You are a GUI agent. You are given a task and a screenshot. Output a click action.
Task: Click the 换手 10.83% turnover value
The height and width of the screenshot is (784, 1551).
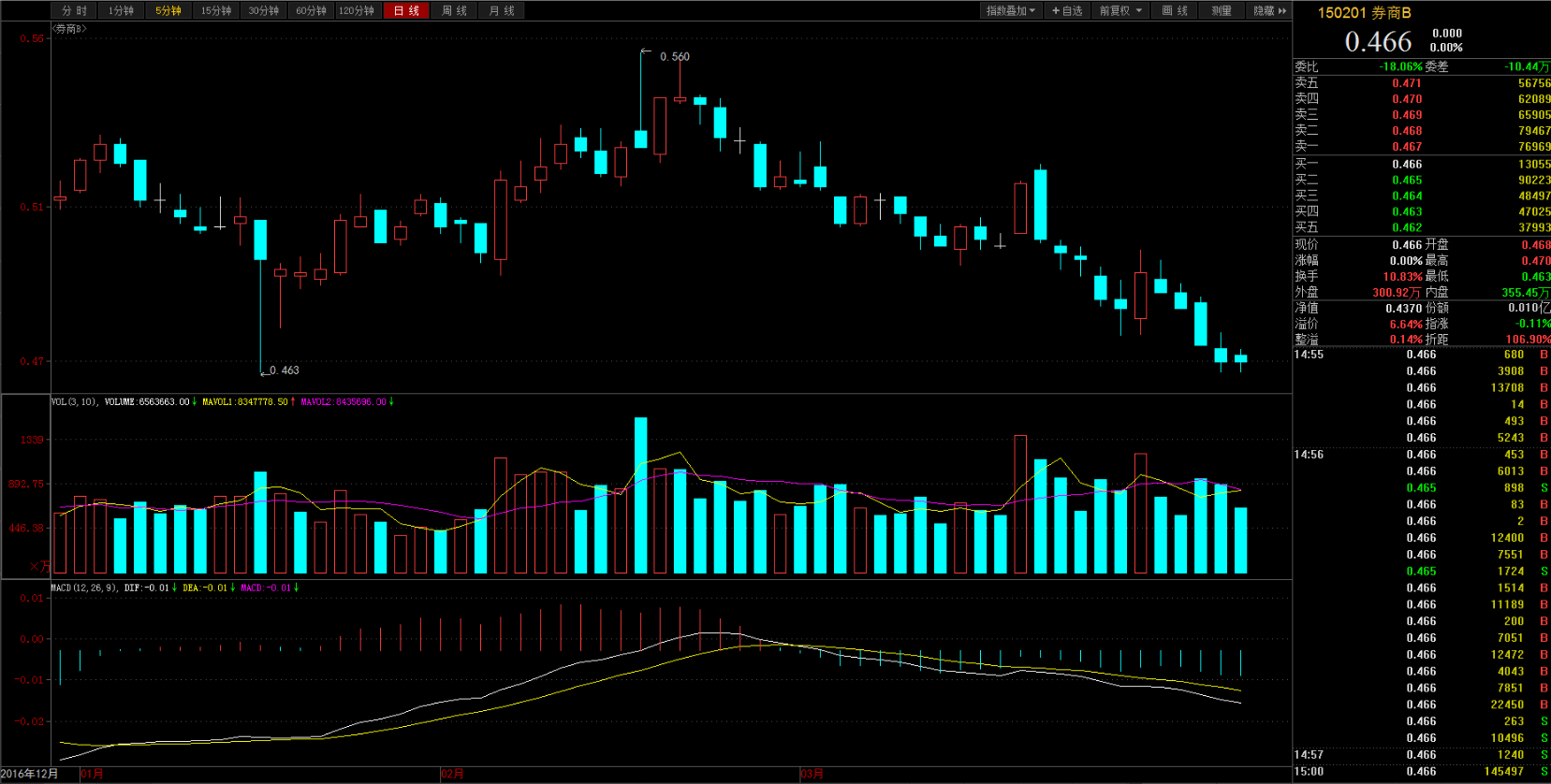coord(1402,277)
